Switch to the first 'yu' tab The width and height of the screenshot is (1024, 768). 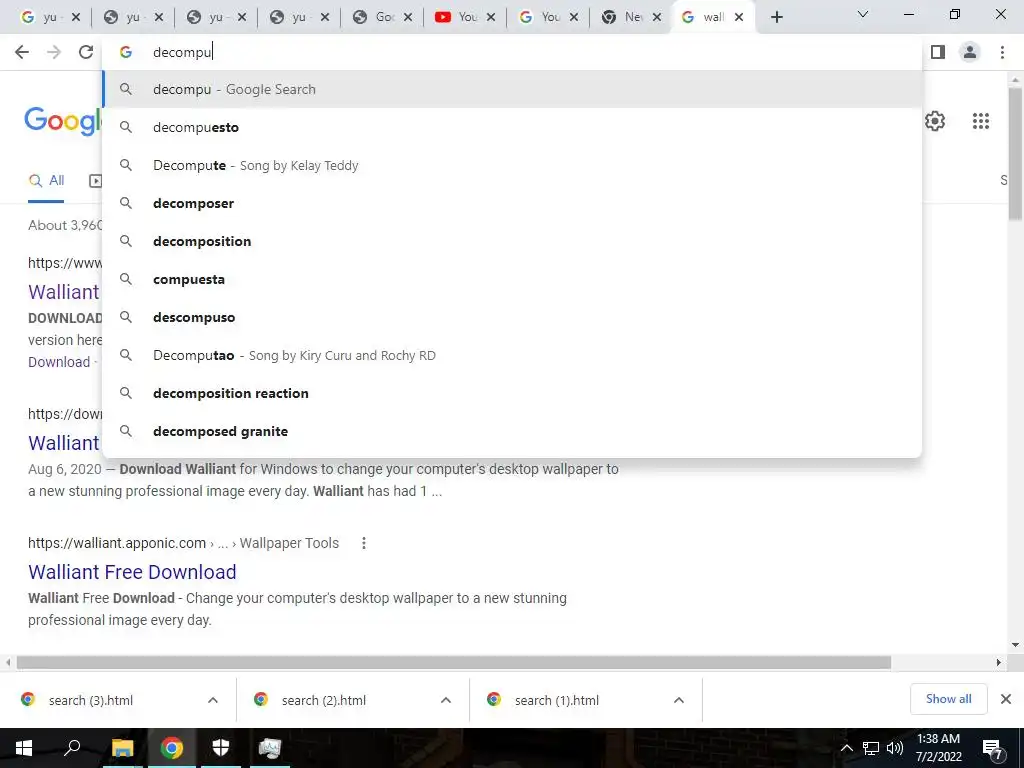tap(40, 17)
